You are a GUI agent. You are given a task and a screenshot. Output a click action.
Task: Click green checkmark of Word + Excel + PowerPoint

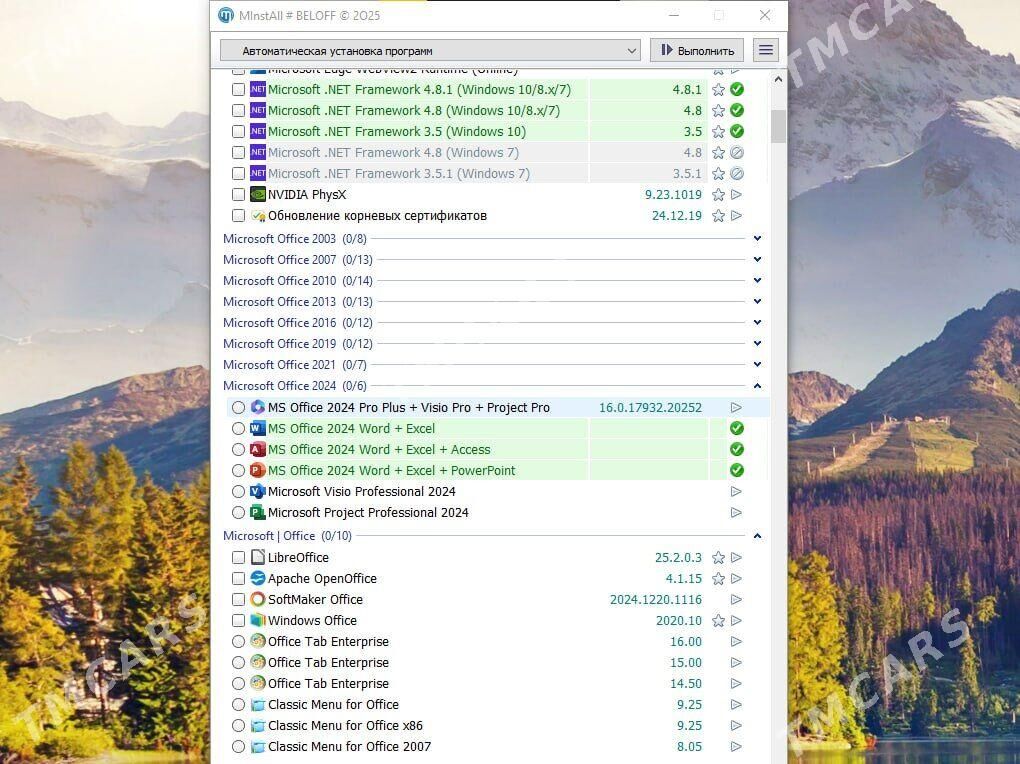click(737, 471)
